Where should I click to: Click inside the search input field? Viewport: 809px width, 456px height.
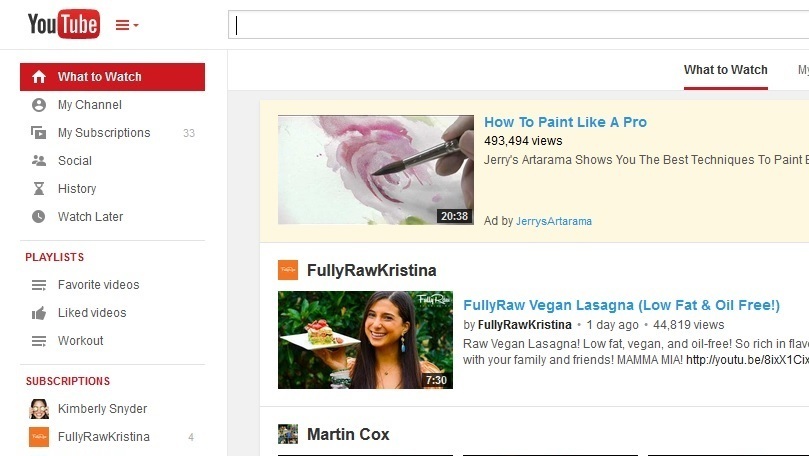pos(520,25)
